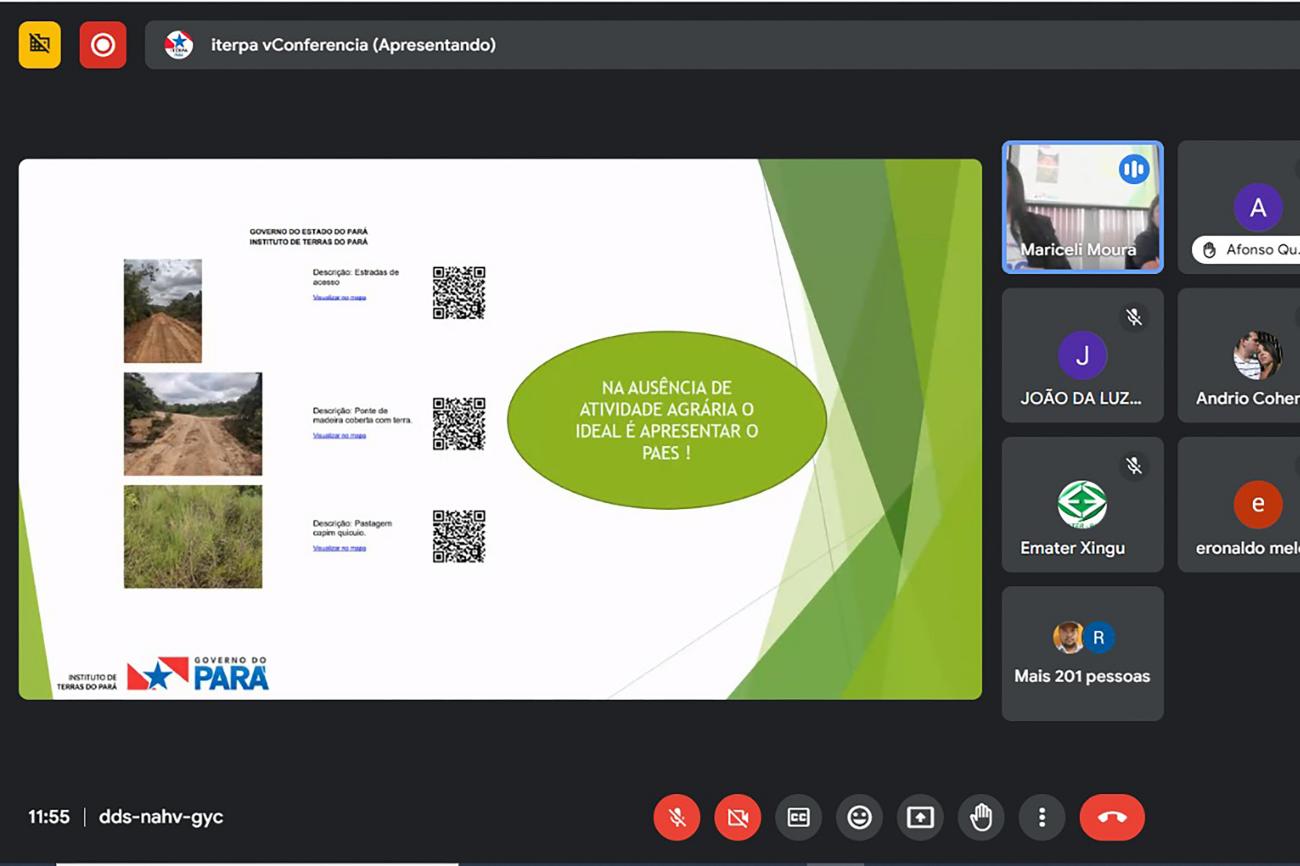Select the Mariceli Moura video tile
1300x866 pixels.
(1082, 207)
